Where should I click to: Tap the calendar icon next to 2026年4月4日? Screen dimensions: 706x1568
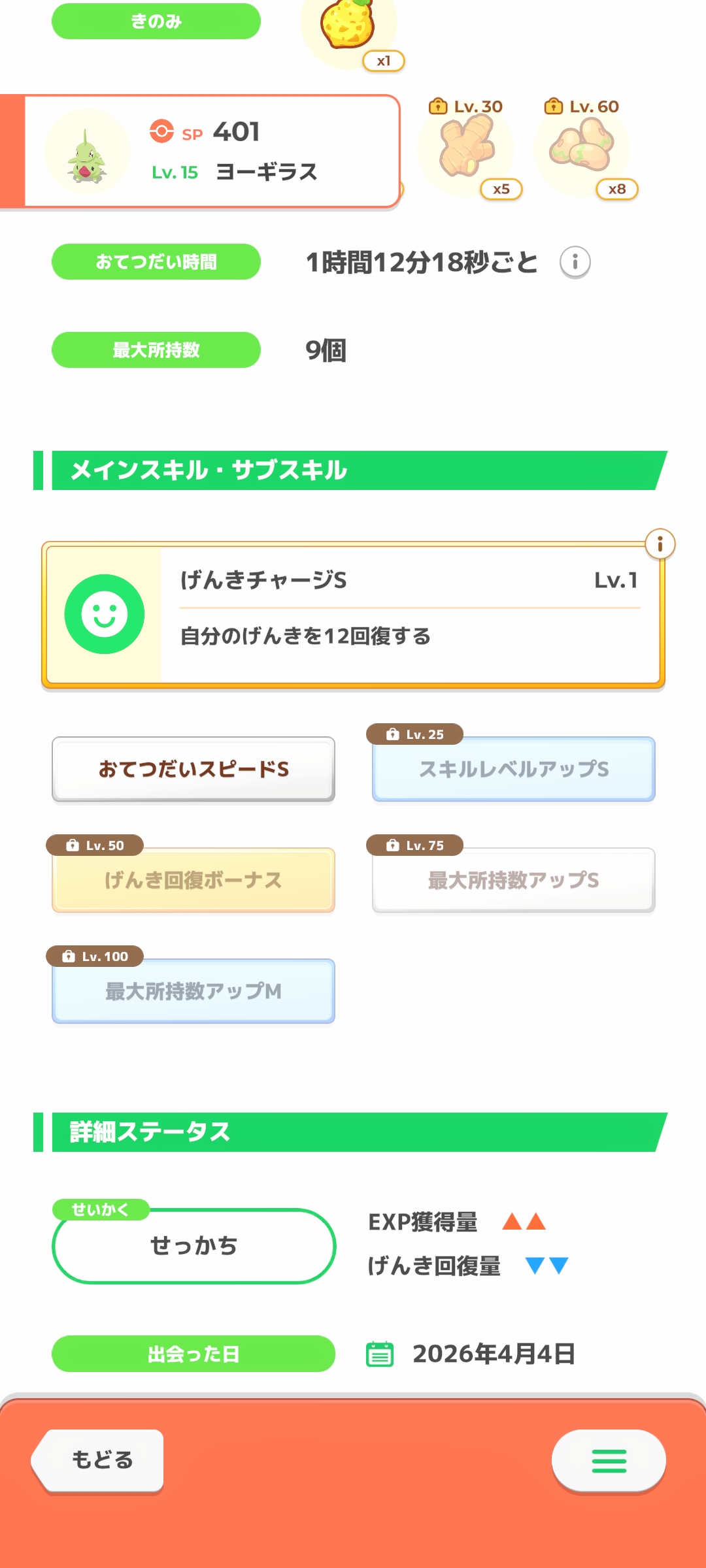coord(380,1354)
